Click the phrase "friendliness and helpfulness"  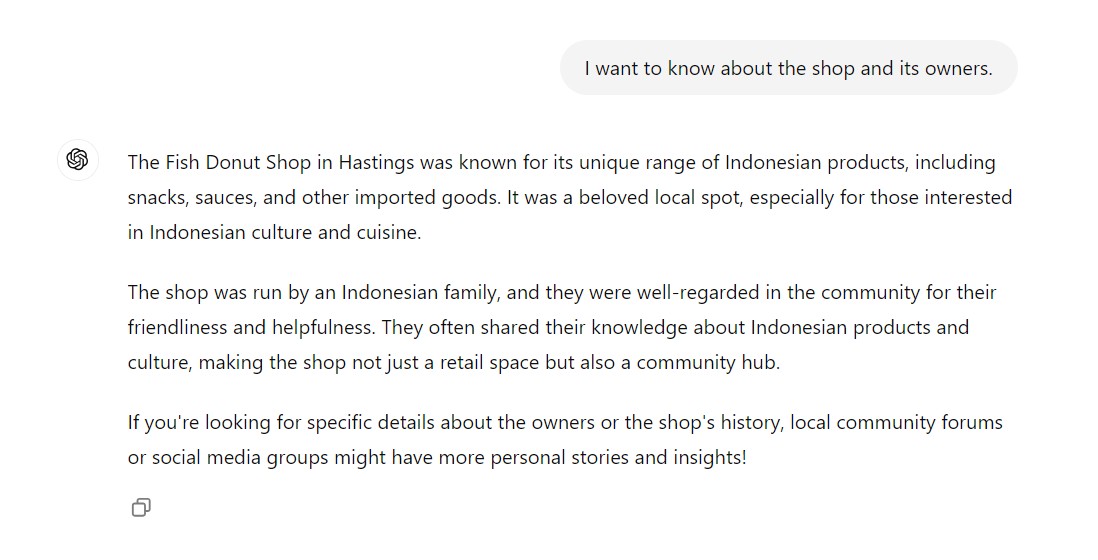click(250, 327)
